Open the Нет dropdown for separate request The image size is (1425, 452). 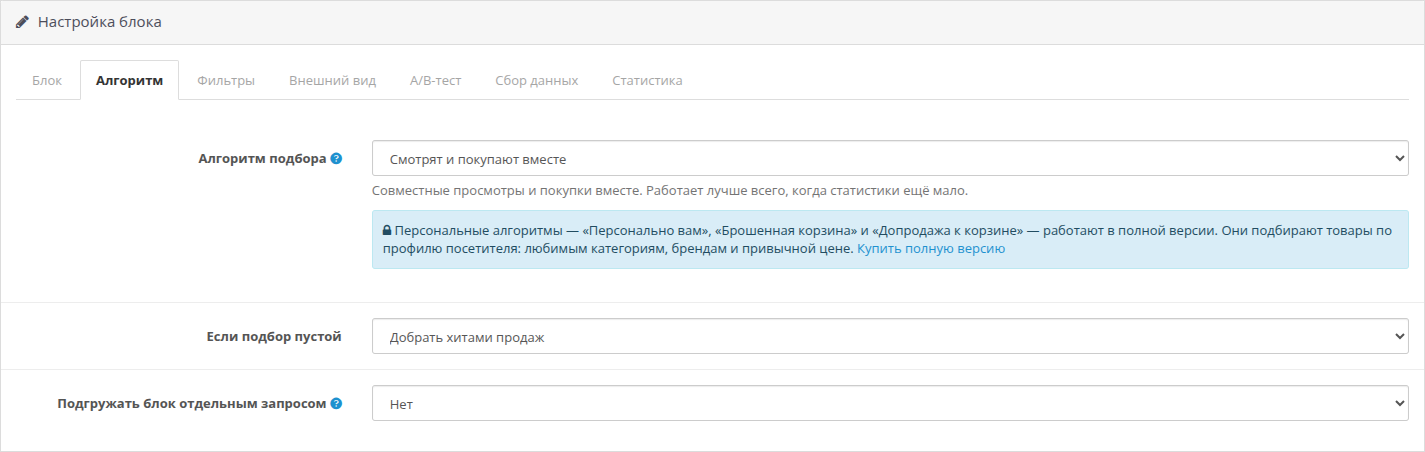click(890, 404)
